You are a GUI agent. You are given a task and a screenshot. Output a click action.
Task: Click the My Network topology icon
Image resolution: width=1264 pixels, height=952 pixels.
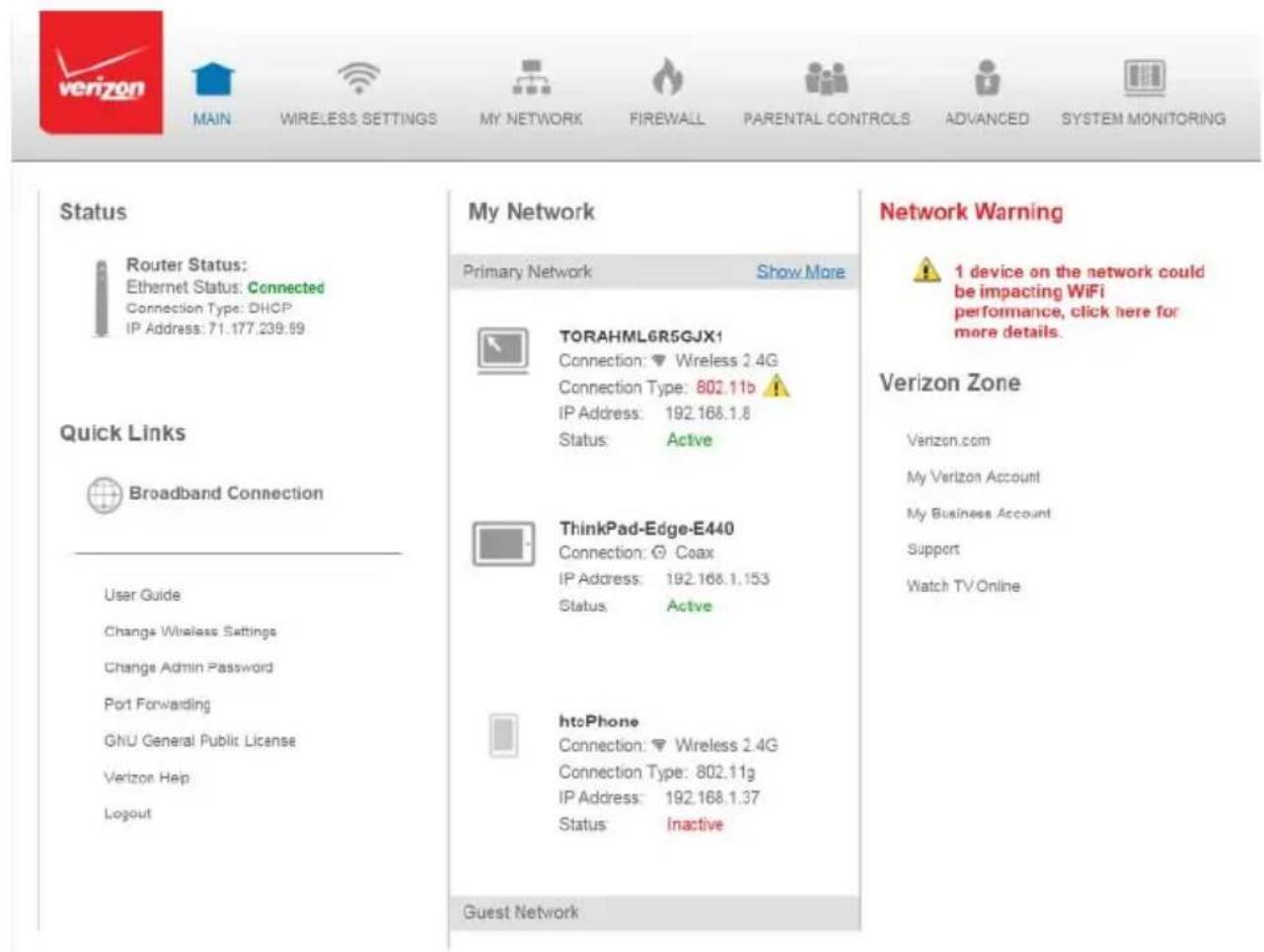click(531, 76)
